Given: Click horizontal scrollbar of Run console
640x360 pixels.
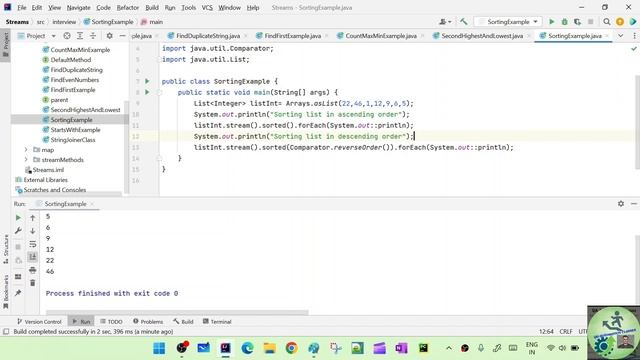Looking at the screenshot, I should pyautogui.click(x=177, y=313).
